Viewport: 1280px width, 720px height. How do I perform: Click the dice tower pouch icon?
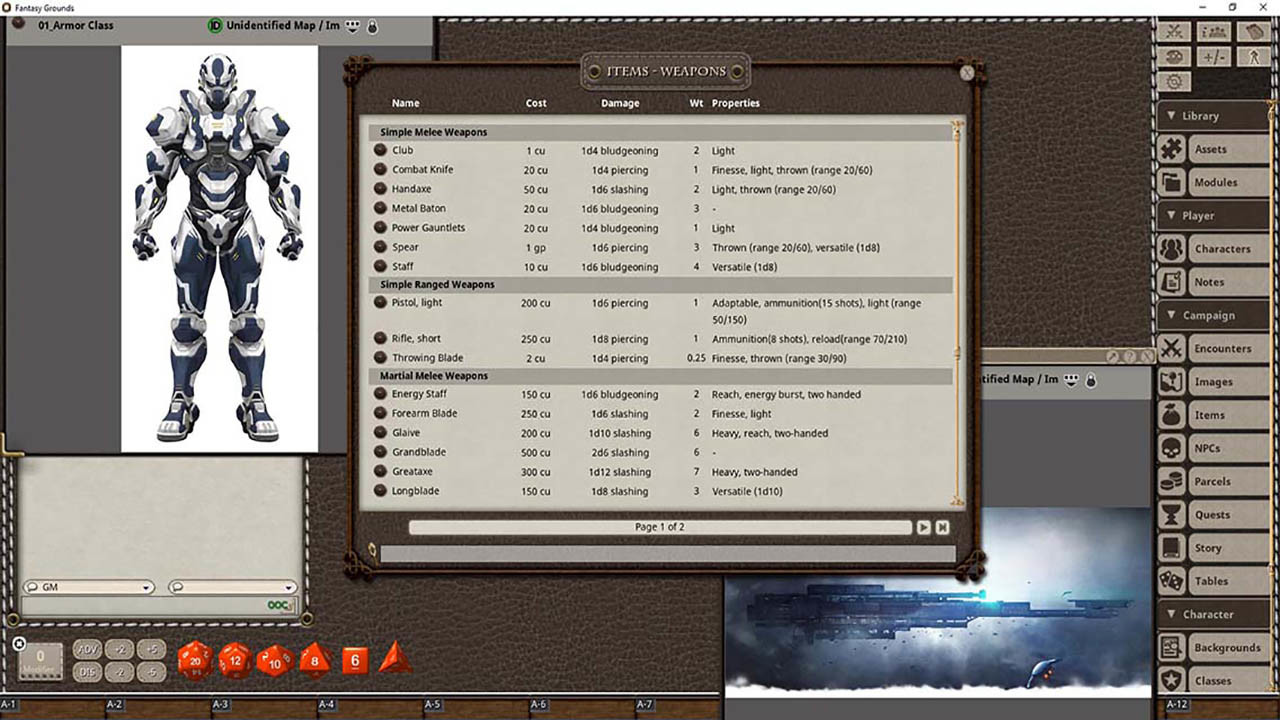point(1174,56)
